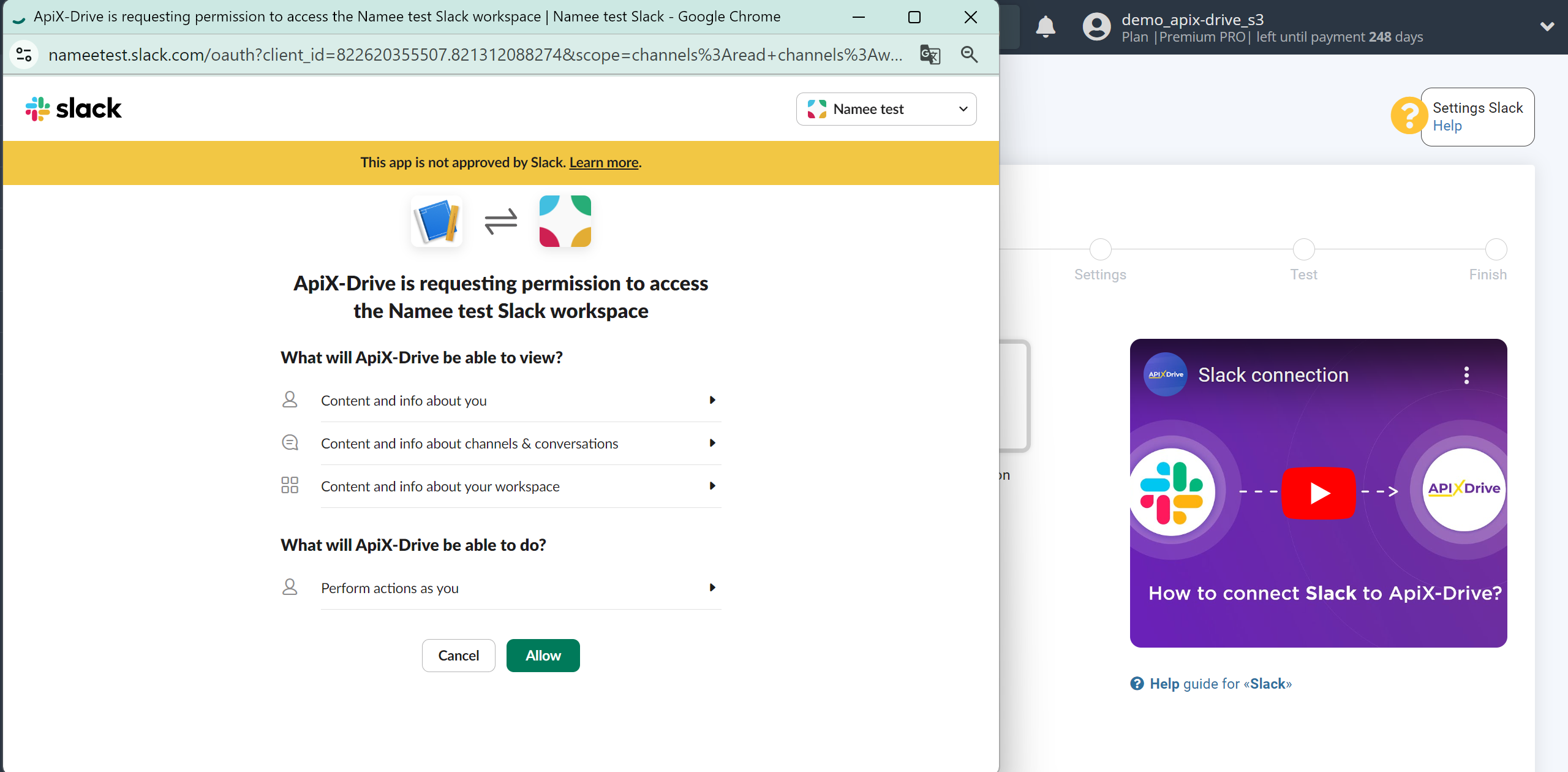Click the Slack colorful logo in video thumbnail

pos(1175,491)
